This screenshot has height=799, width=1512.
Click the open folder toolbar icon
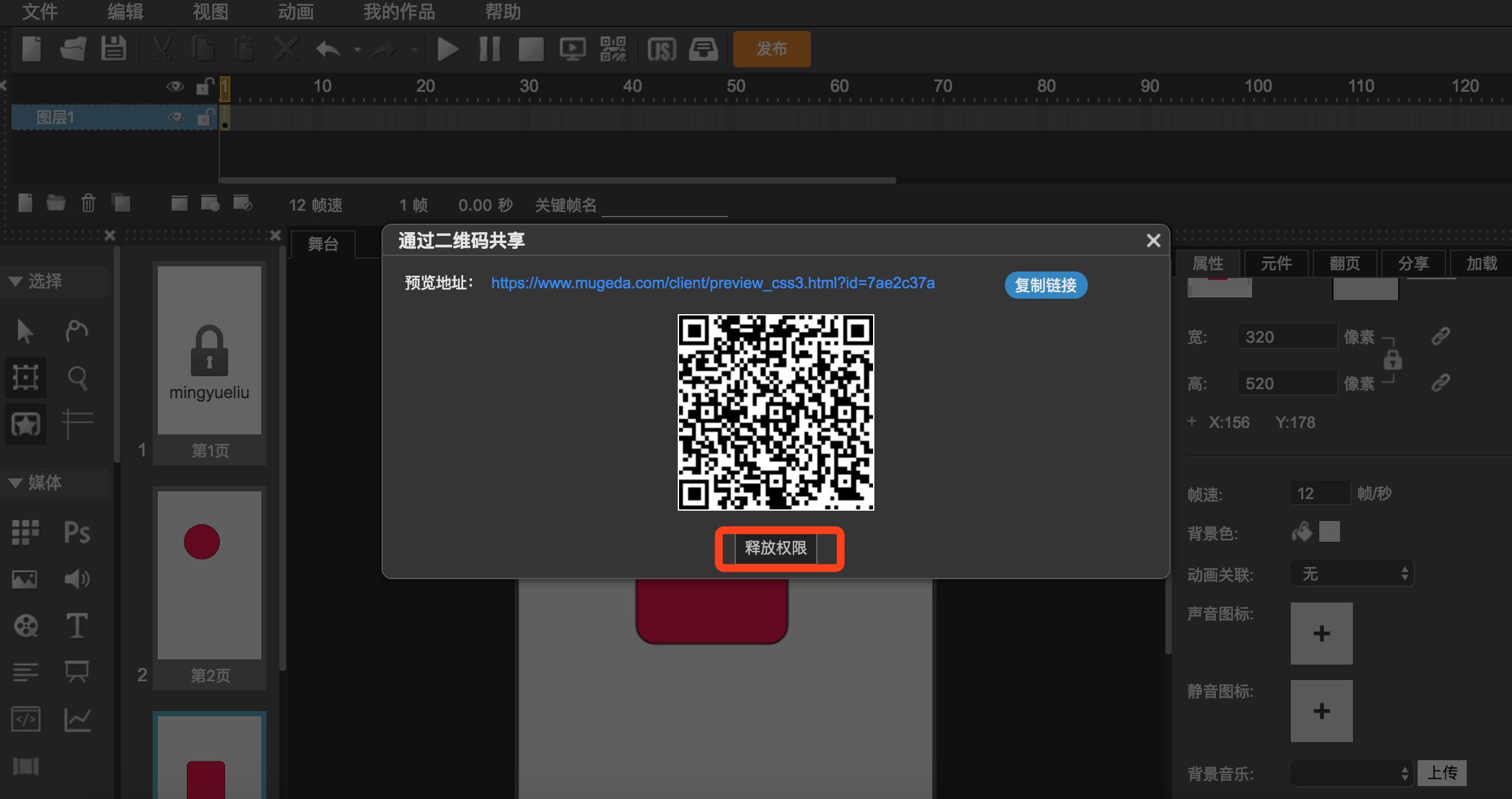coord(73,49)
